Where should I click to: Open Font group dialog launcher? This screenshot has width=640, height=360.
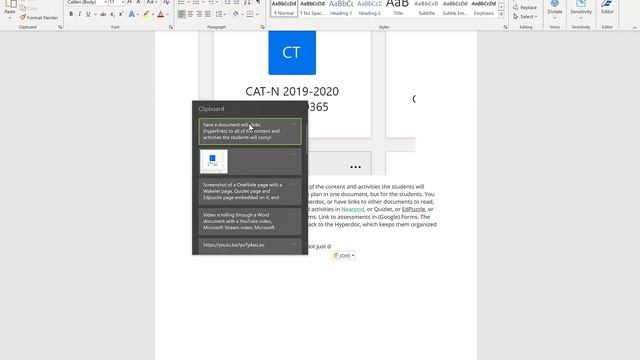(x=171, y=27)
